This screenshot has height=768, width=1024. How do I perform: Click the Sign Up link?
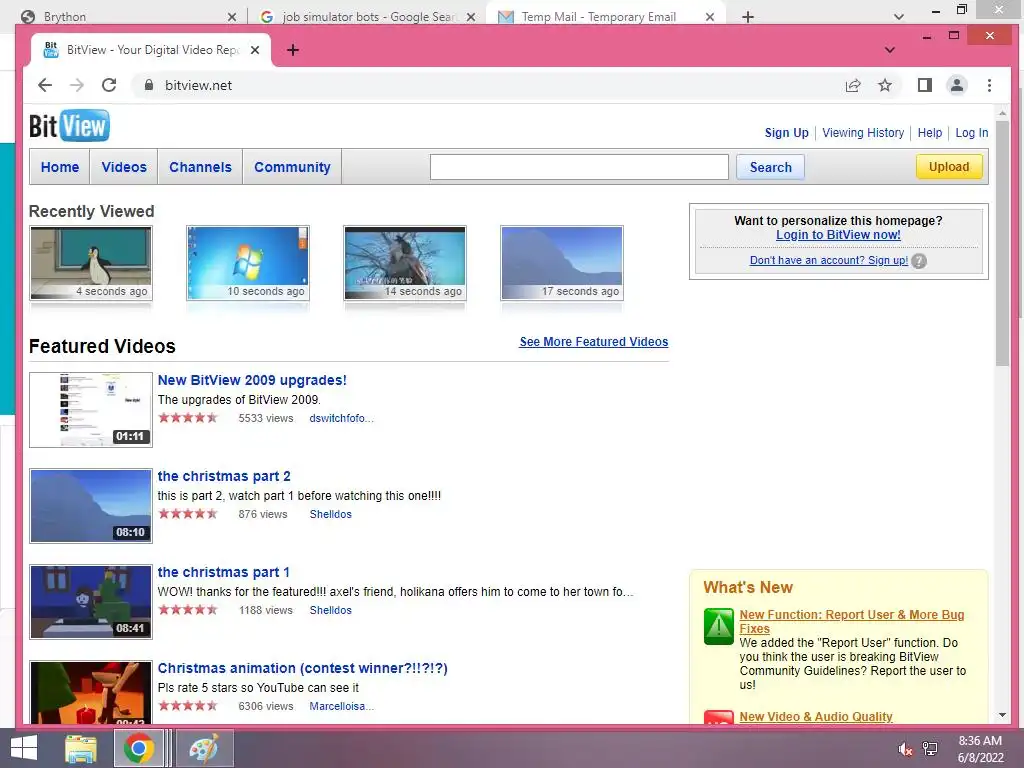pos(786,133)
